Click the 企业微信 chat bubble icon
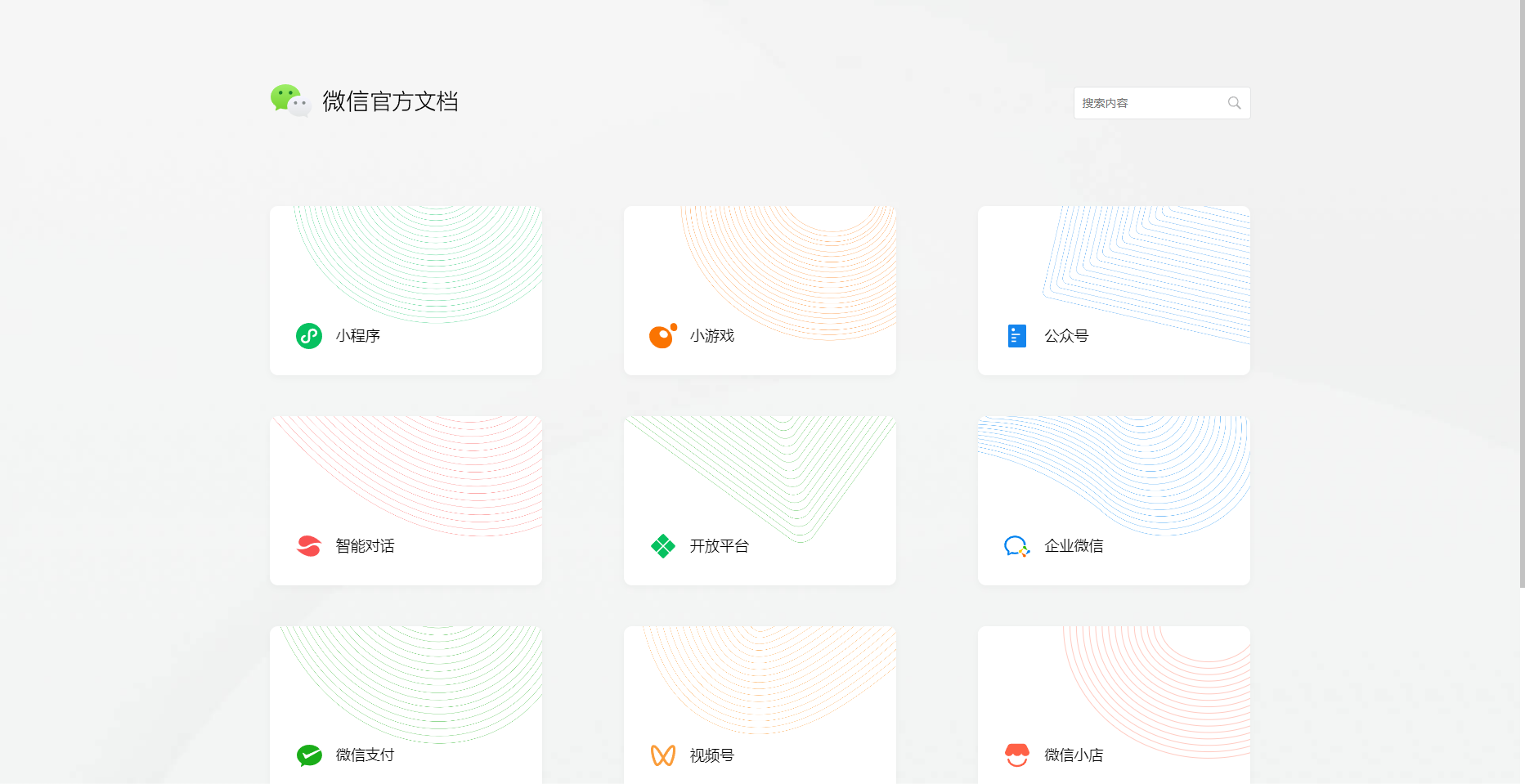The image size is (1525, 784). 1017,546
